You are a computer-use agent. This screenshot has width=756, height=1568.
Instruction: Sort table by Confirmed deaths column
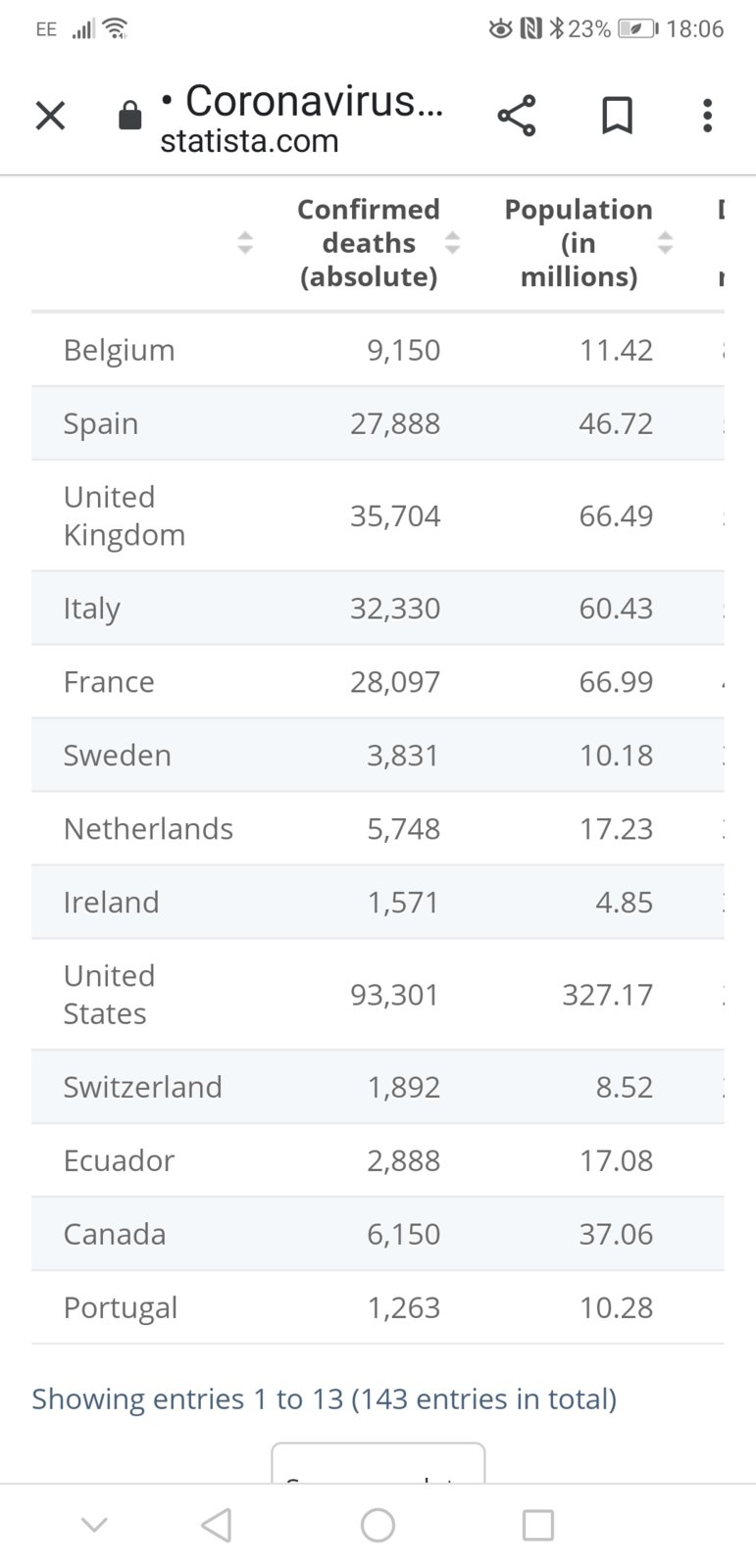[x=452, y=243]
